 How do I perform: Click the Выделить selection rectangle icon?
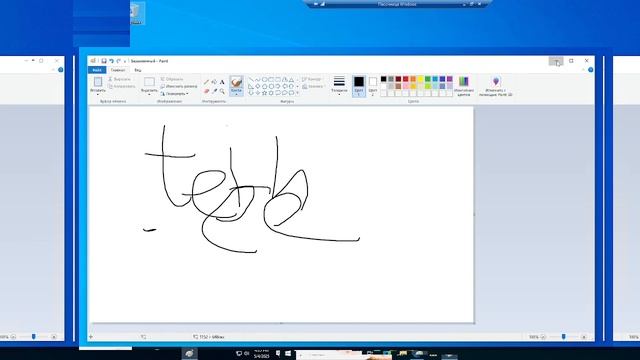pyautogui.click(x=149, y=82)
